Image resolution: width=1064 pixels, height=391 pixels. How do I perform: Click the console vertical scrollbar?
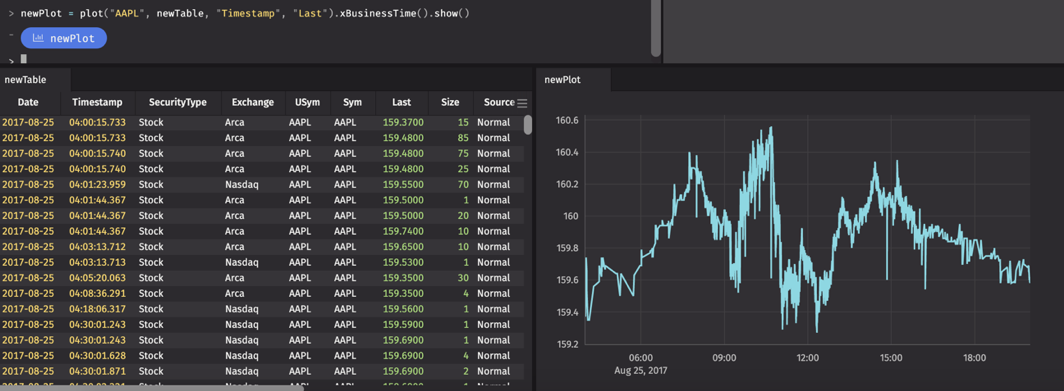point(656,28)
